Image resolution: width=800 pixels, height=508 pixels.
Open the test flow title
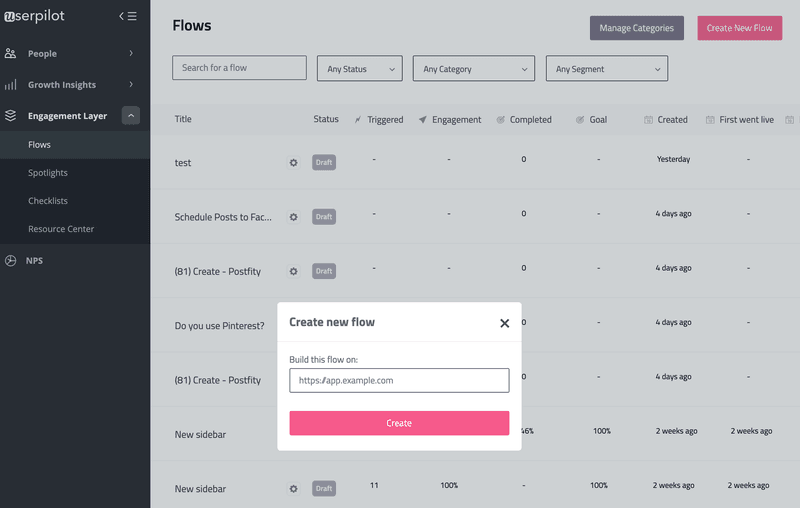point(183,163)
